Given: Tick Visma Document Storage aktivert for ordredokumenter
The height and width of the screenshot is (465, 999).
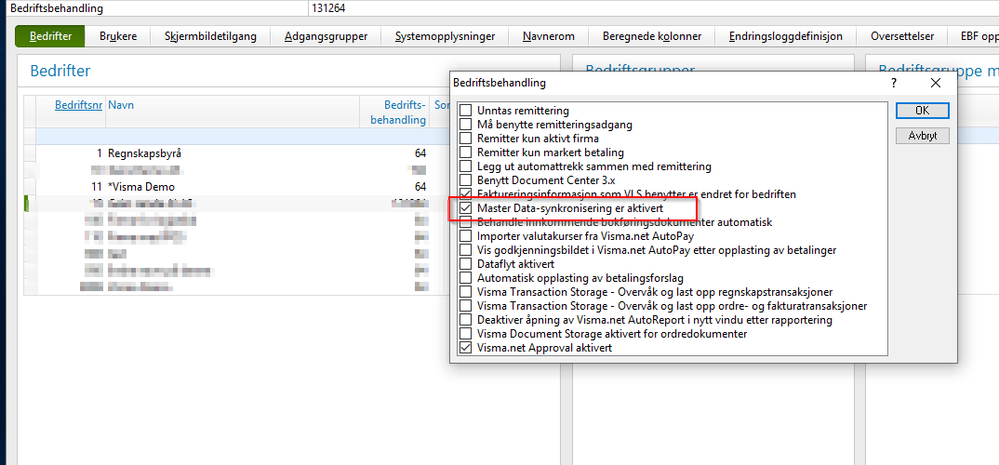Looking at the screenshot, I should [466, 334].
